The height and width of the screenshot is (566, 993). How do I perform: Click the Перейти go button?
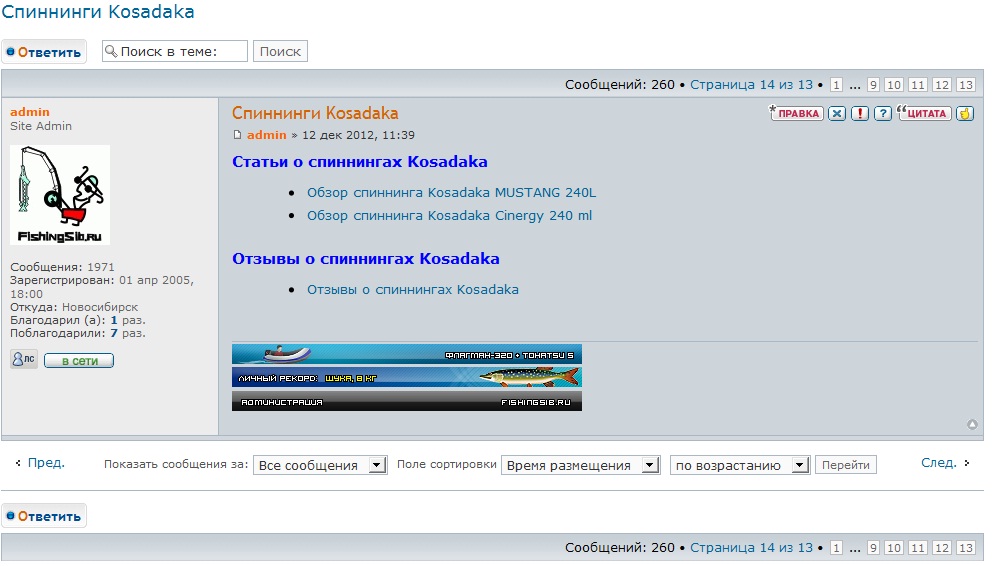pos(845,465)
